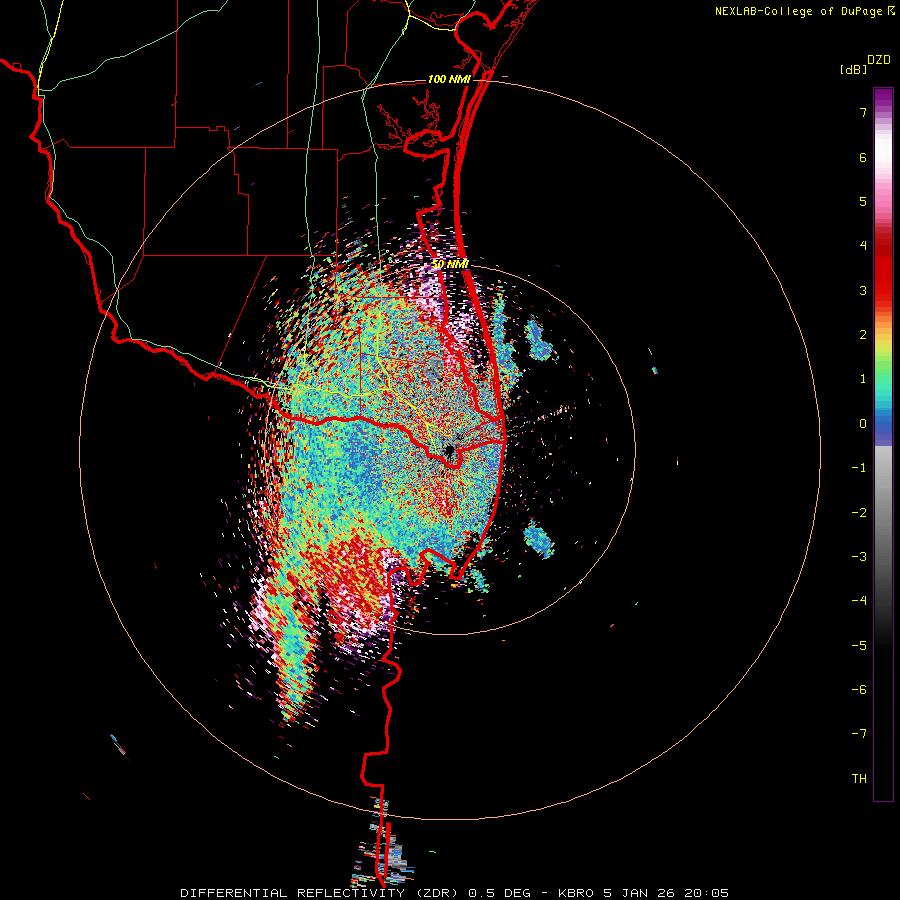Click the DZD legend title
This screenshot has height=900, width=900.
[879, 60]
